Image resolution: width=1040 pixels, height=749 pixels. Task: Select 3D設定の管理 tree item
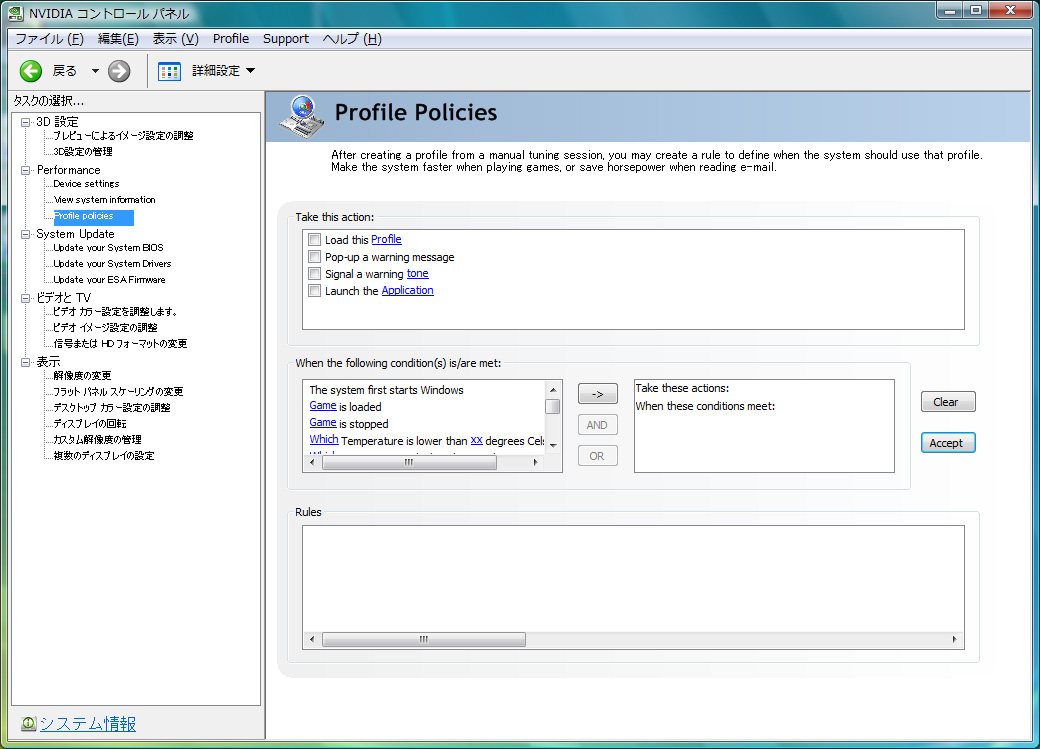[83, 152]
